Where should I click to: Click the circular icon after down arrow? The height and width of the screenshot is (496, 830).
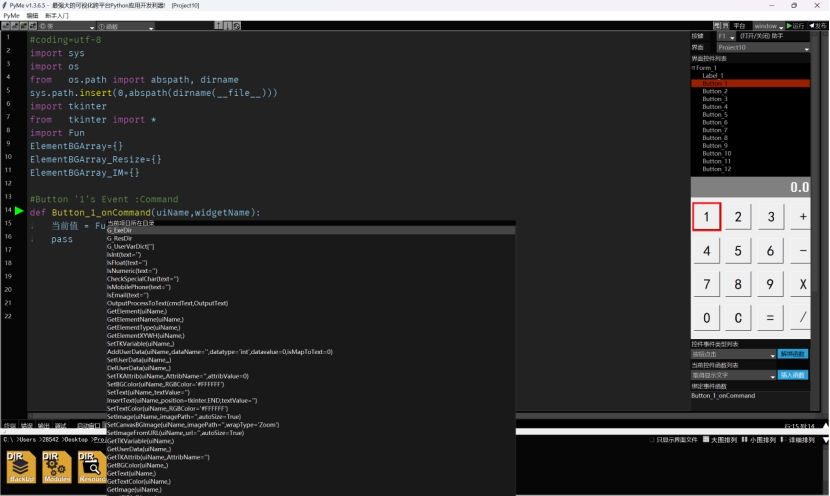[x=237, y=26]
